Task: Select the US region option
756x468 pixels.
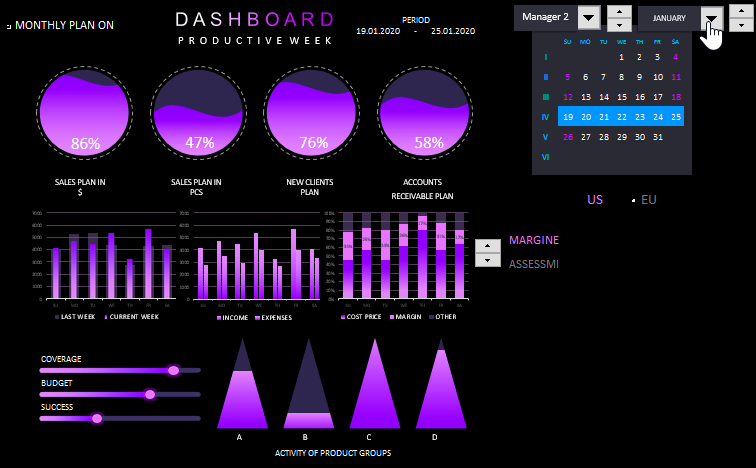Action: 595,200
